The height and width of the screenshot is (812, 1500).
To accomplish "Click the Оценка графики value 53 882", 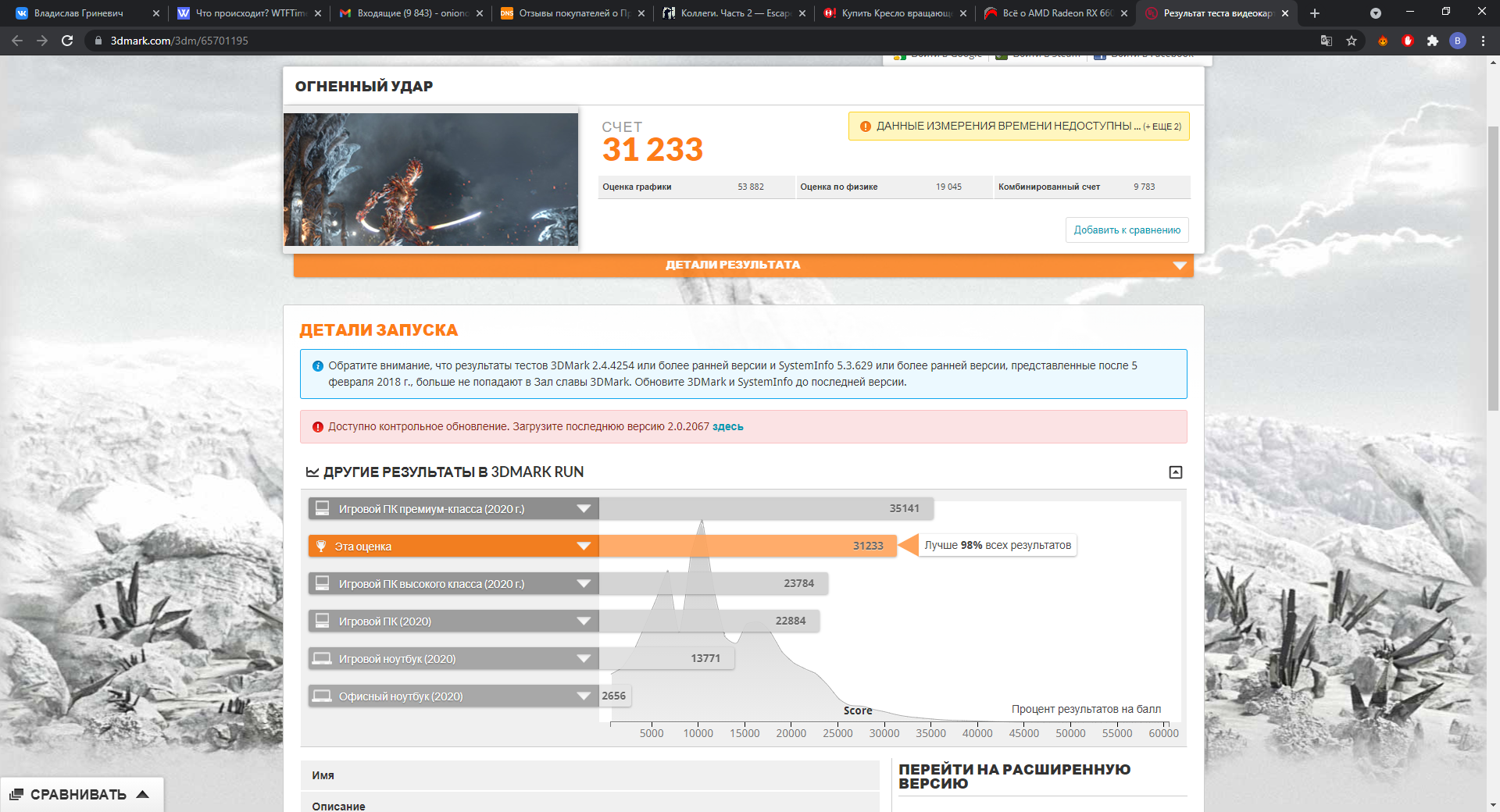I will click(x=751, y=187).
